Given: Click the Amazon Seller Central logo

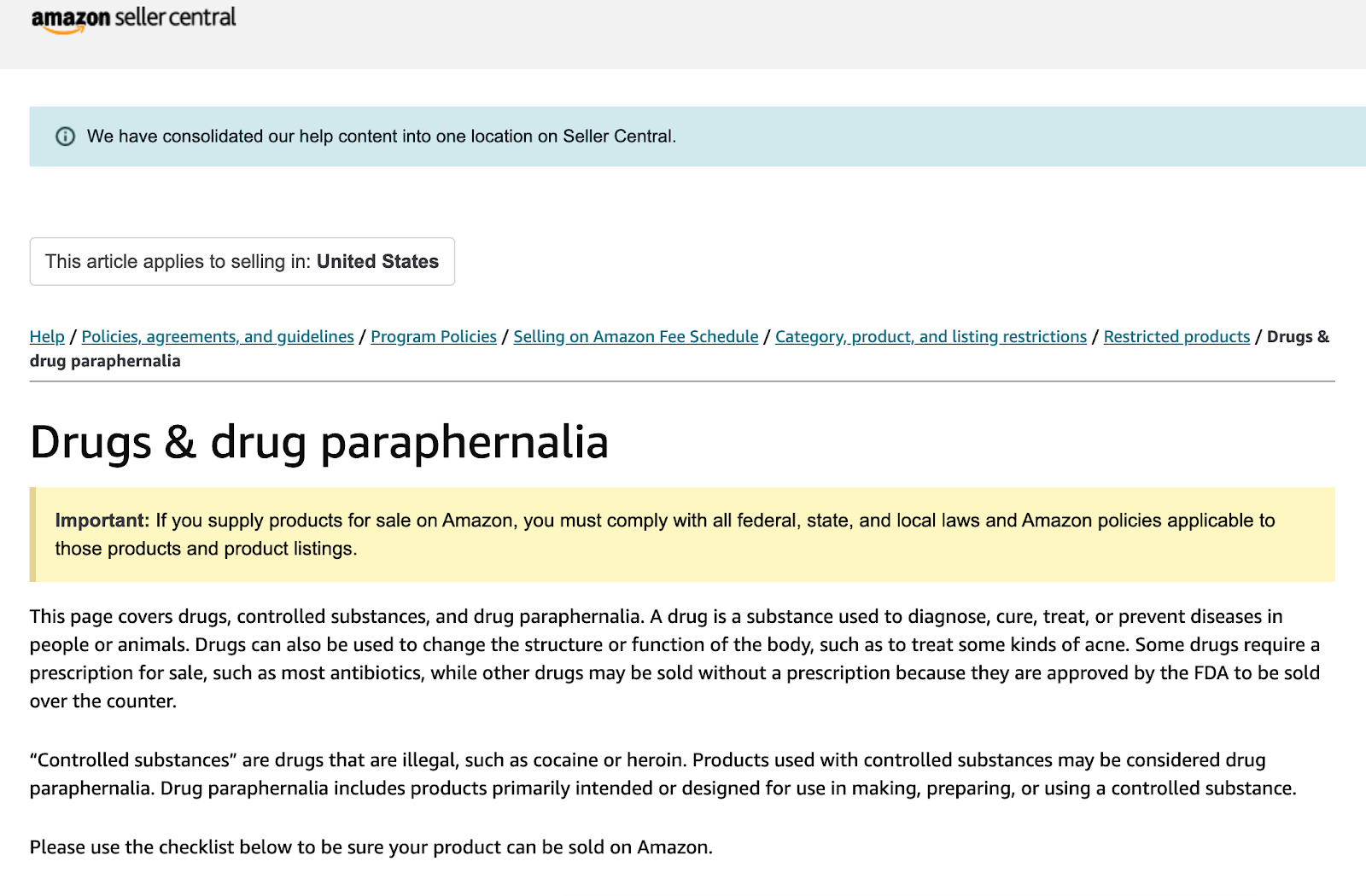Looking at the screenshot, I should [x=133, y=19].
